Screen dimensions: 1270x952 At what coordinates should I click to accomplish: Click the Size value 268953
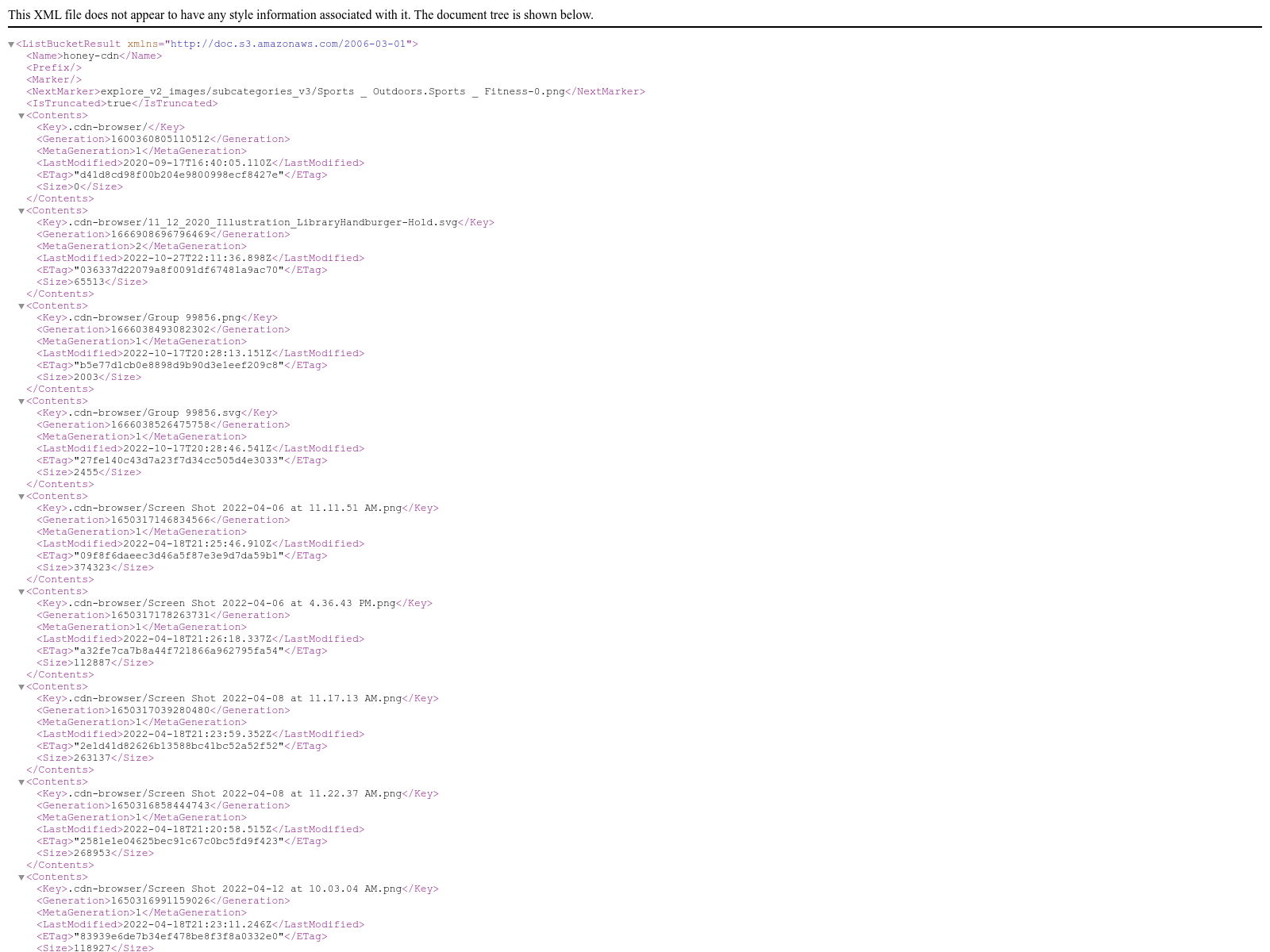coord(92,853)
